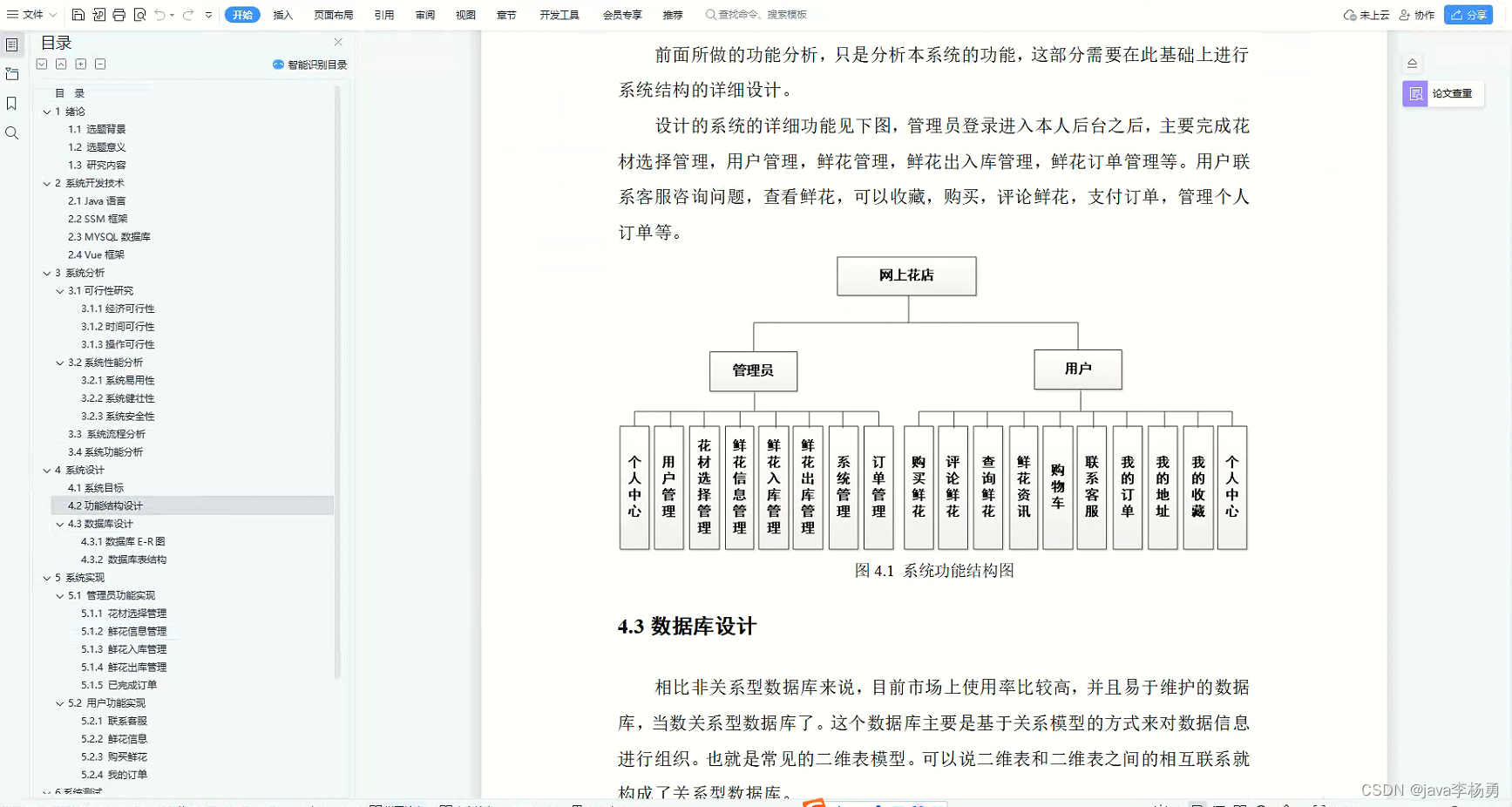The image size is (1512, 807).
Task: Click the demote heading level minus icon
Action: (100, 64)
